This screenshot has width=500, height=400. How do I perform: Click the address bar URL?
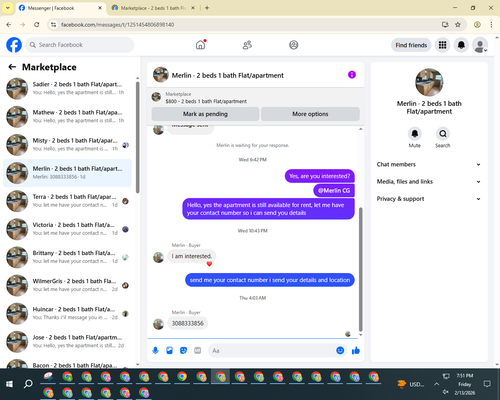coord(118,25)
